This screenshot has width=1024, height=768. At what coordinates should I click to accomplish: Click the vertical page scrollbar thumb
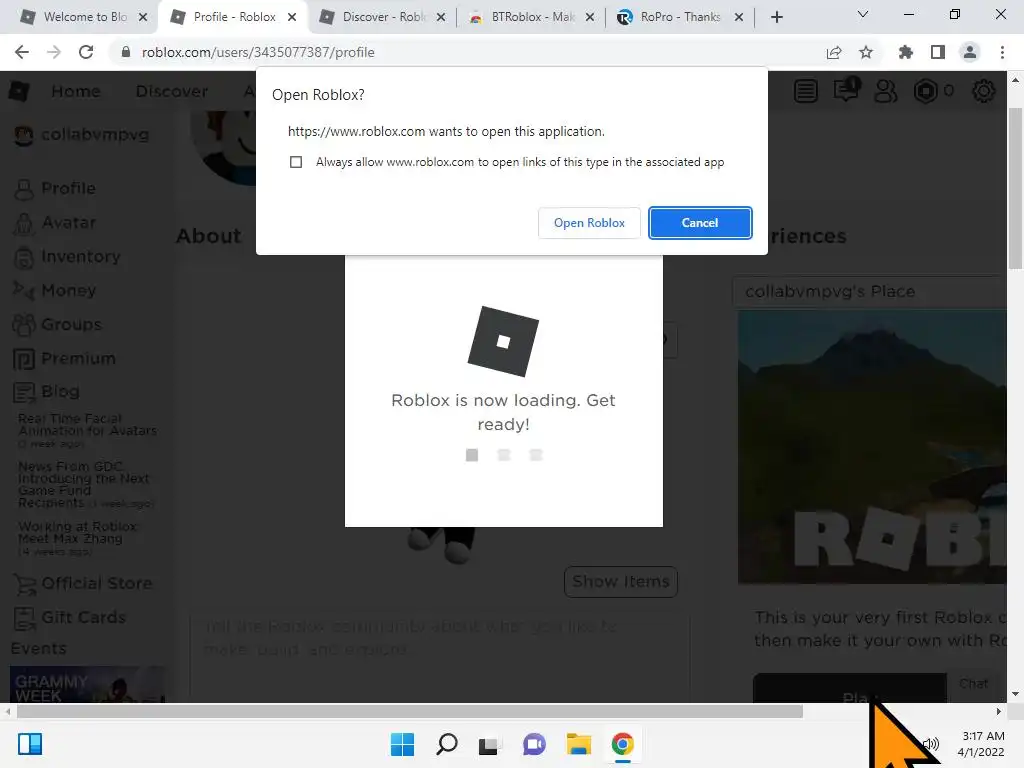[1015, 188]
